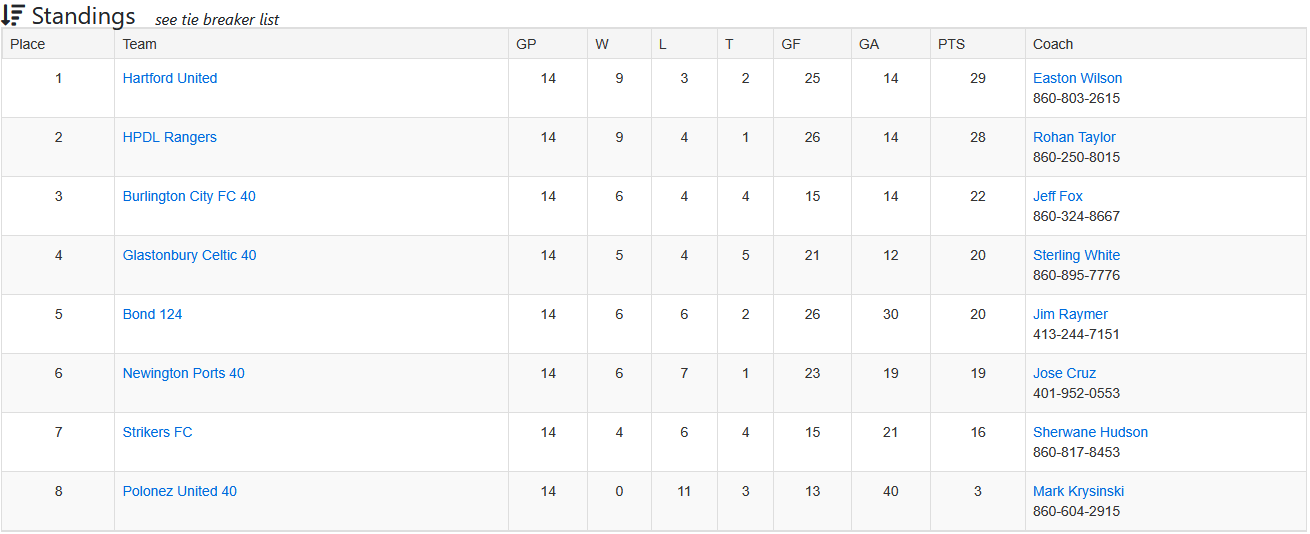1310x534 pixels.
Task: Open the Burlington City FC 40 team link
Action: coord(189,196)
